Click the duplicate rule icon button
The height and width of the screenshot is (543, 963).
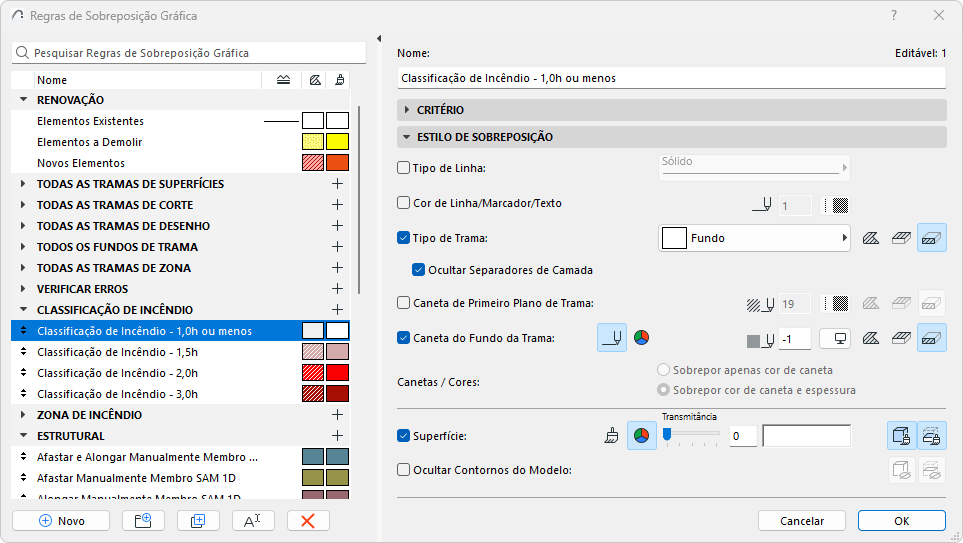198,521
